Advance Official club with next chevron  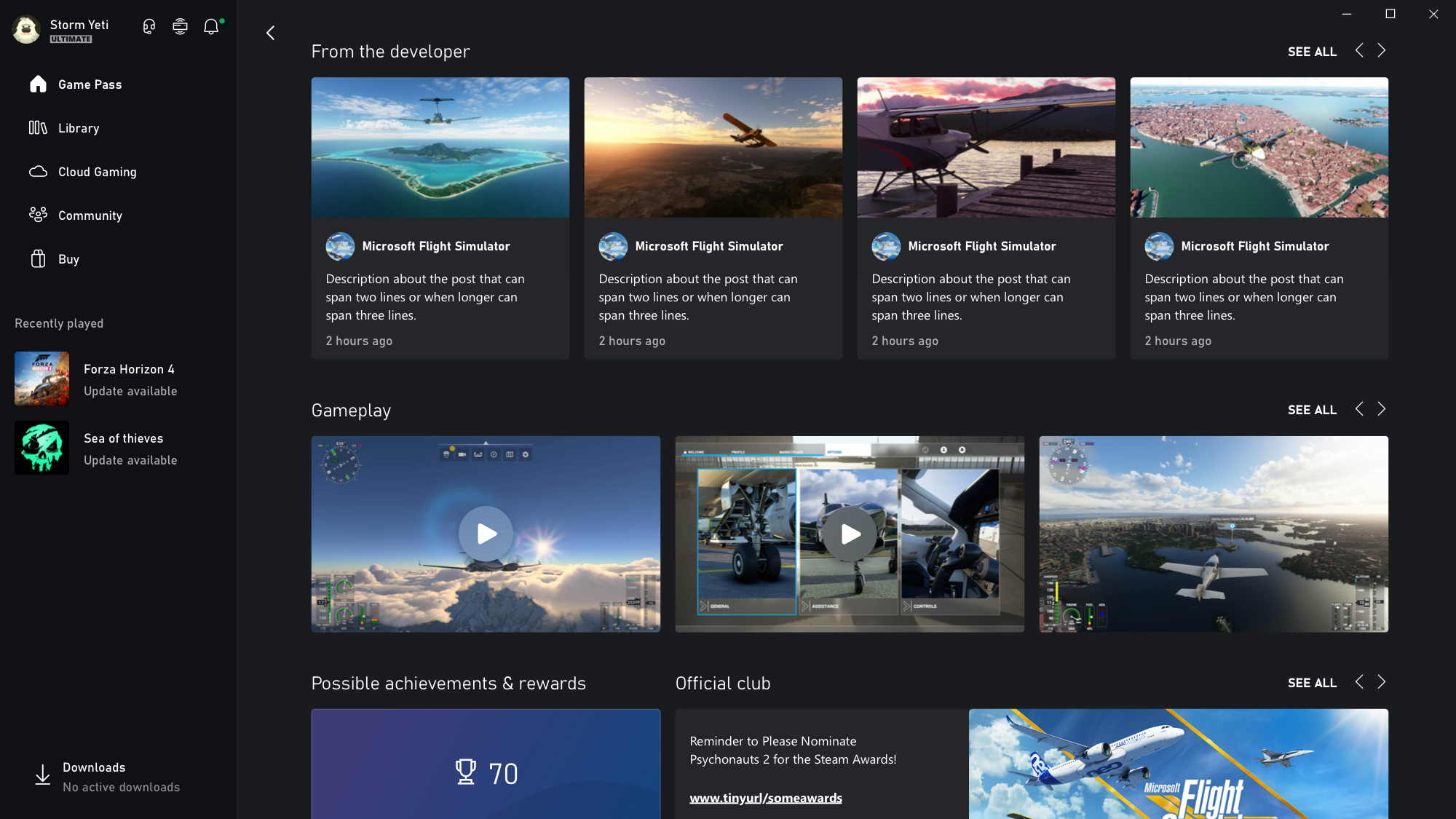(x=1381, y=682)
